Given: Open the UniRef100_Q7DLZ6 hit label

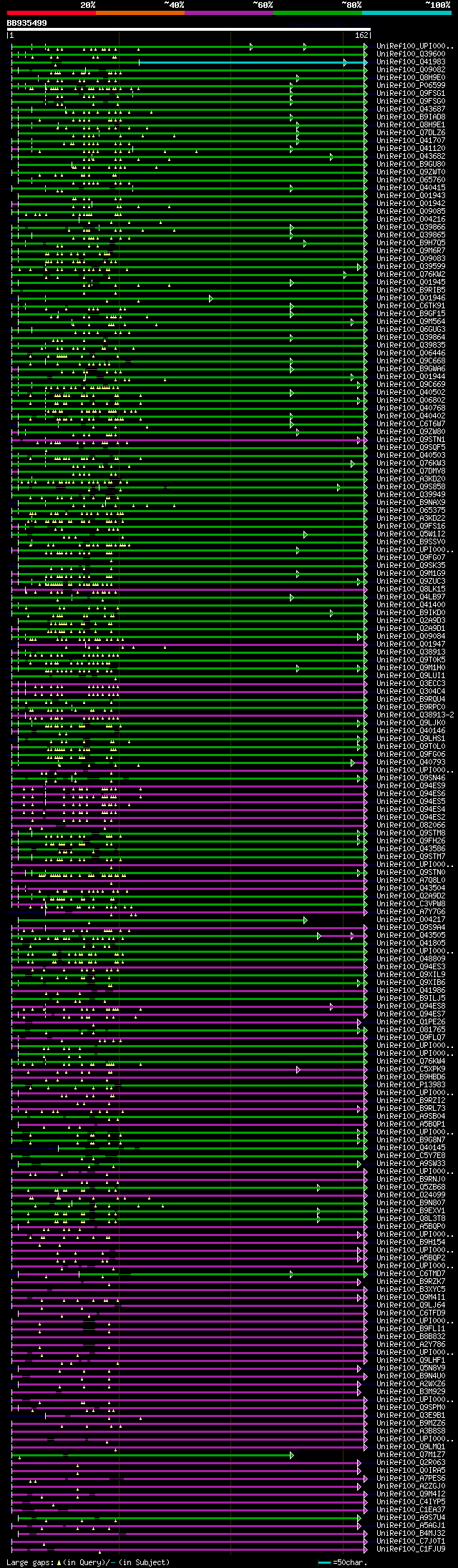Looking at the screenshot, I should [411, 133].
